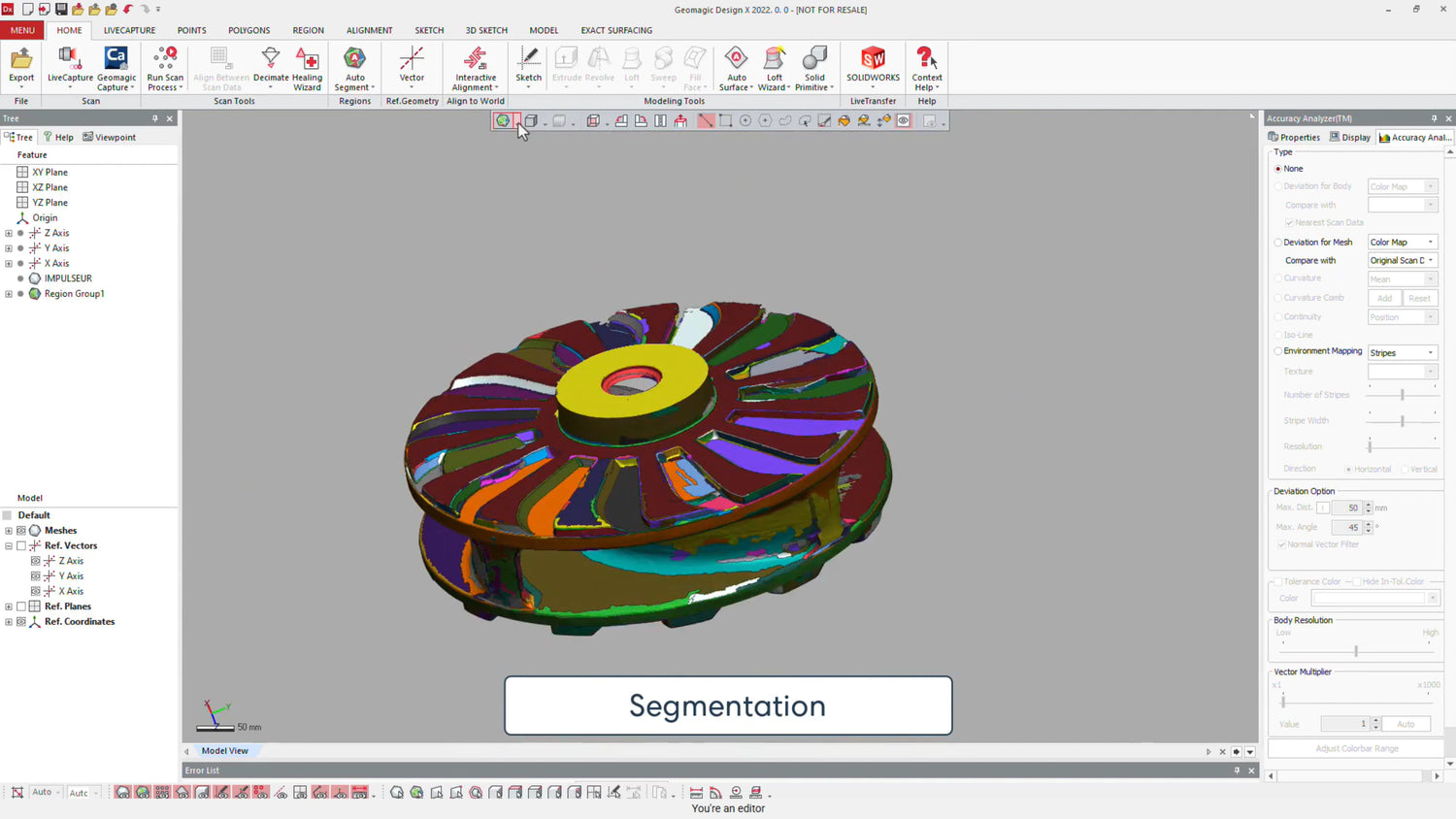The width and height of the screenshot is (1456, 819).
Task: Open the Viewpoint tab in Tree panel
Action: [x=110, y=137]
